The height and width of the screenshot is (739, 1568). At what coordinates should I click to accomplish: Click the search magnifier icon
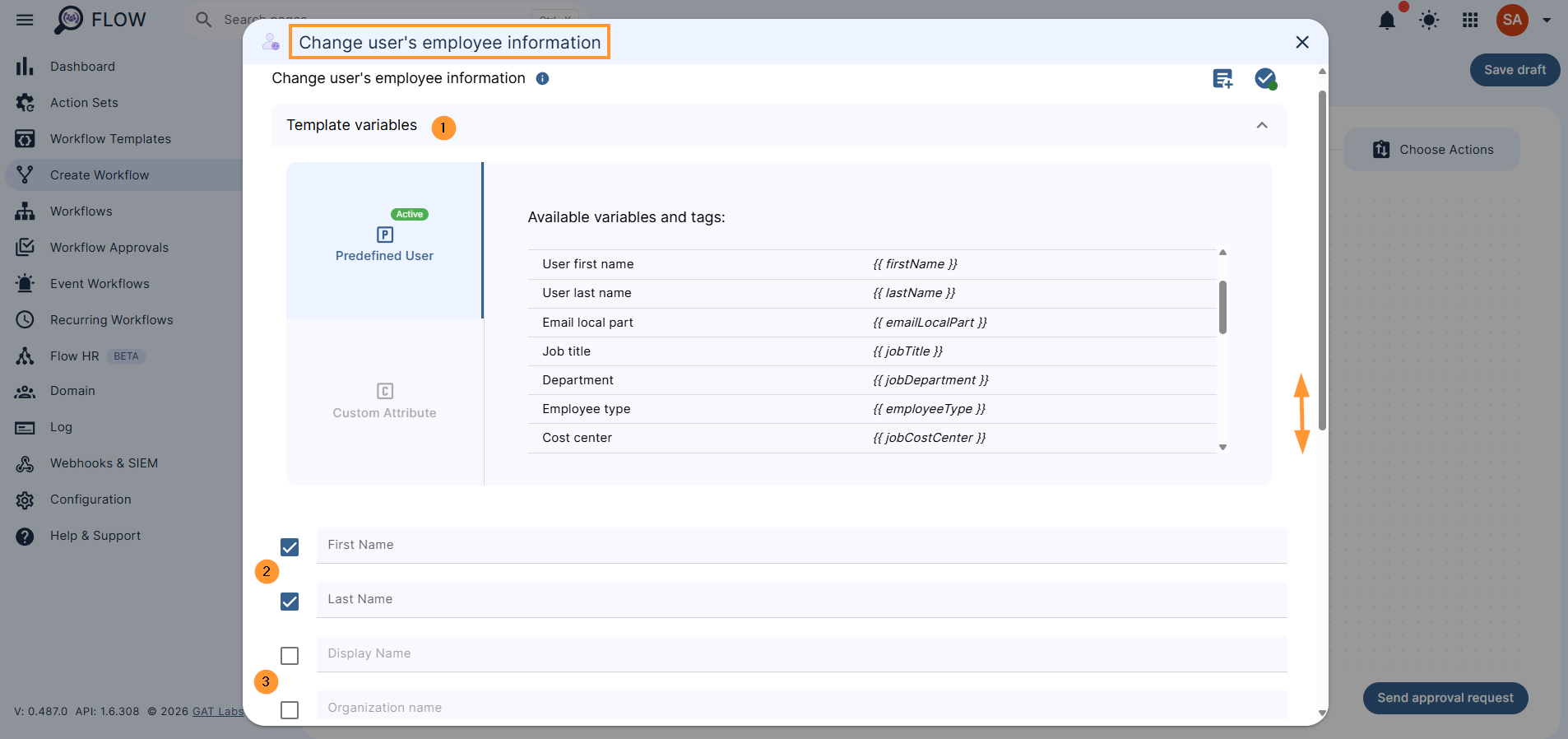(203, 19)
